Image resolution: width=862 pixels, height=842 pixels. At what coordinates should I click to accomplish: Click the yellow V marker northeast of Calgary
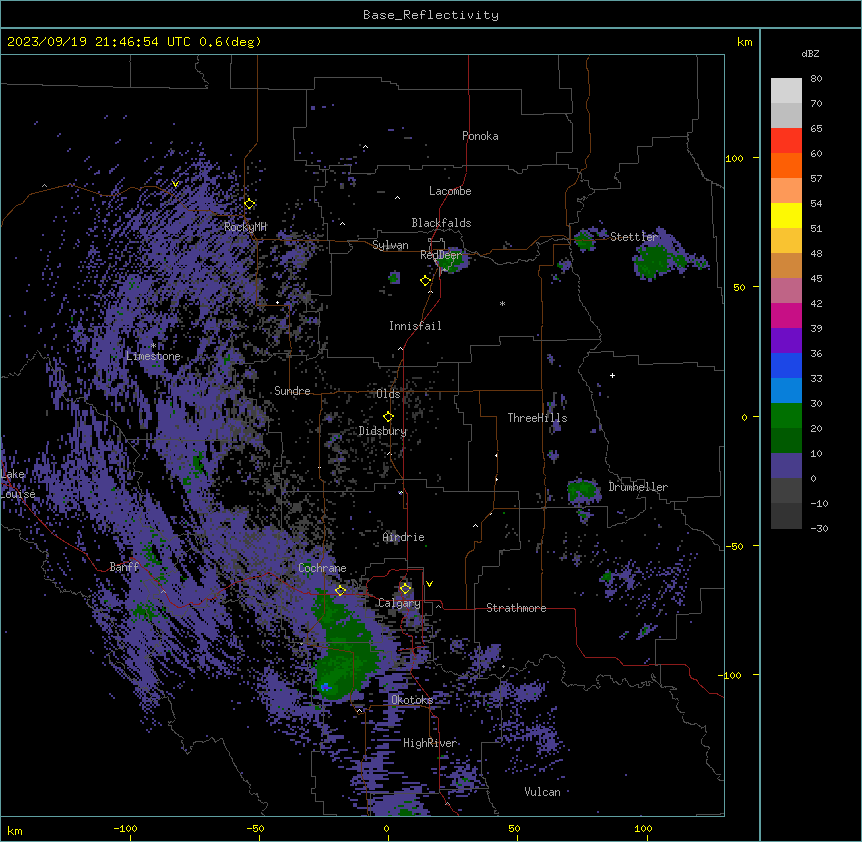point(429,584)
